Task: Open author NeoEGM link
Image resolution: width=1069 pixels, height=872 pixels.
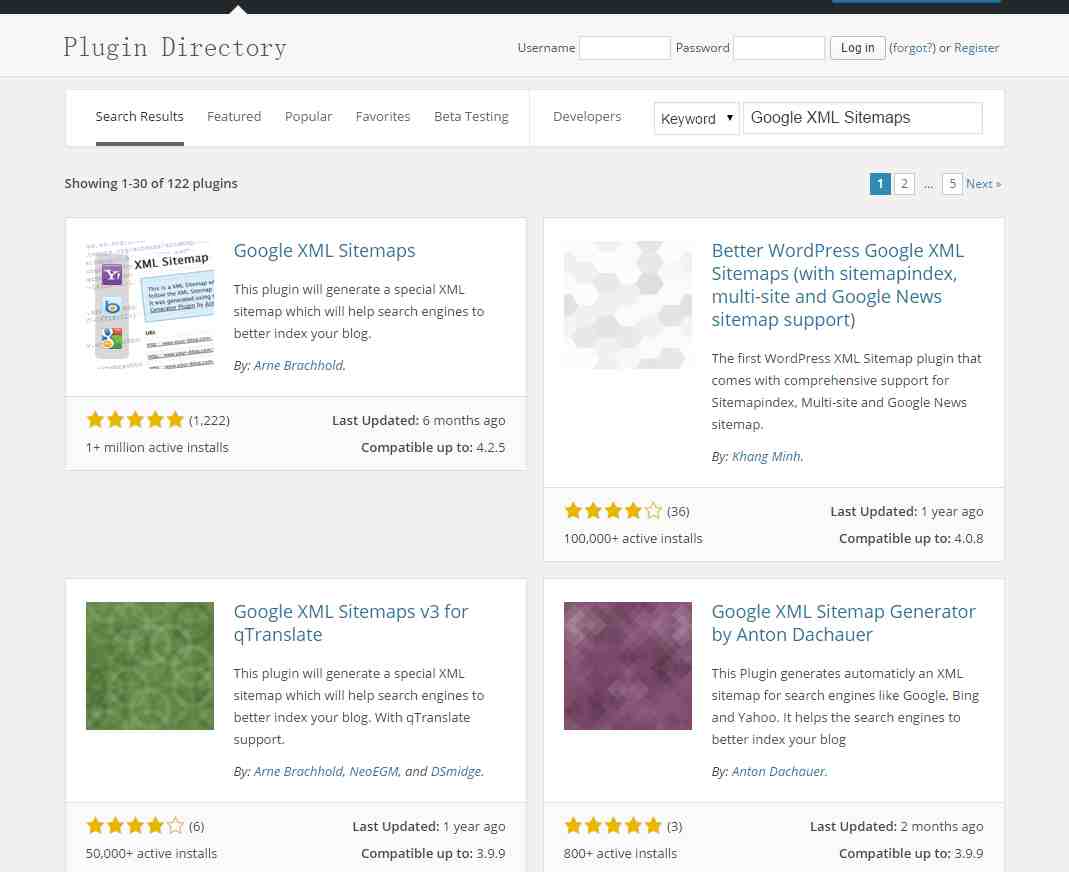Action: click(x=374, y=771)
